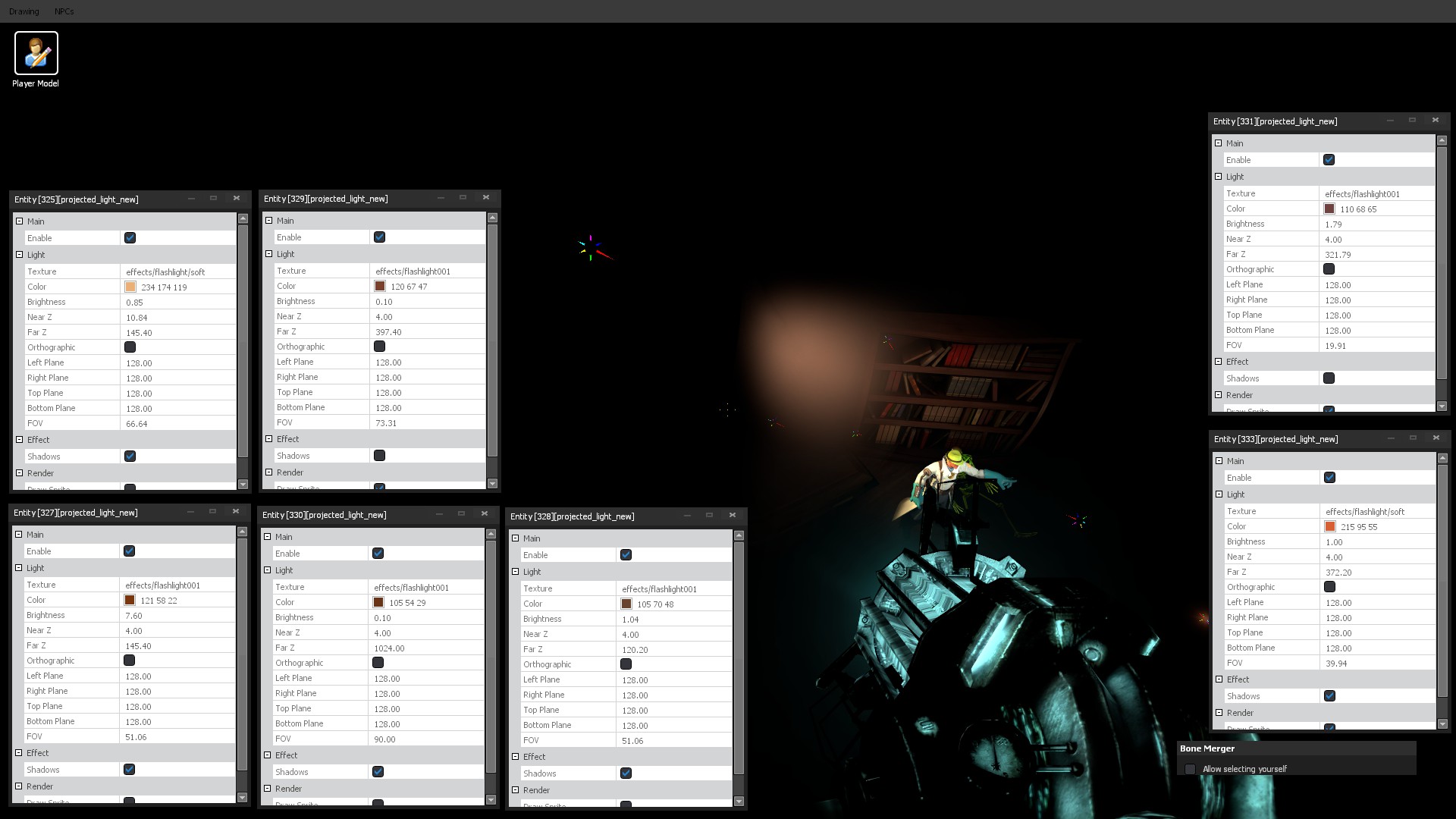1456x819 pixels.
Task: Close the Entity [325] window
Action: 237,198
